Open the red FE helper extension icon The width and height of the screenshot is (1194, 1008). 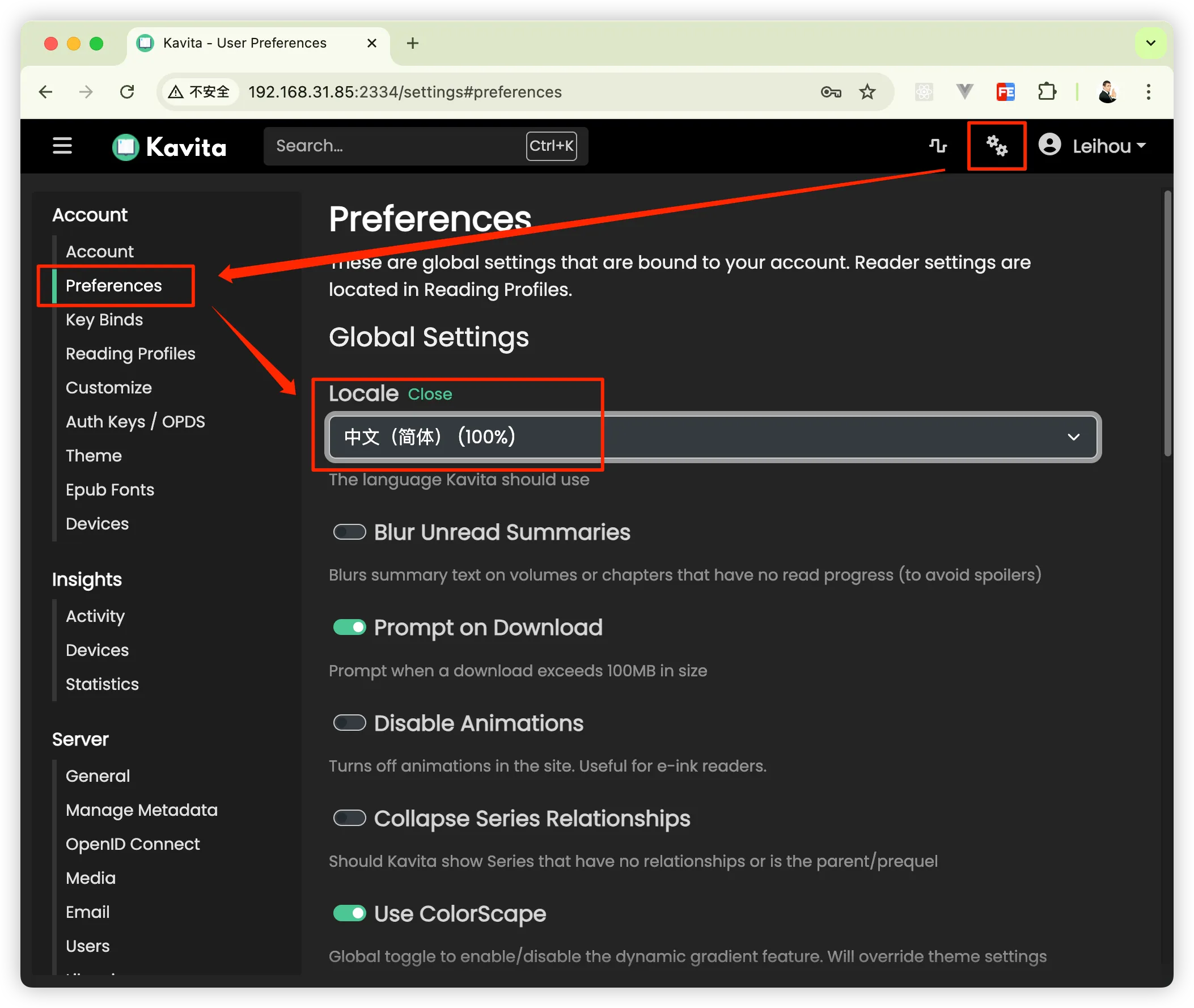coord(1005,92)
